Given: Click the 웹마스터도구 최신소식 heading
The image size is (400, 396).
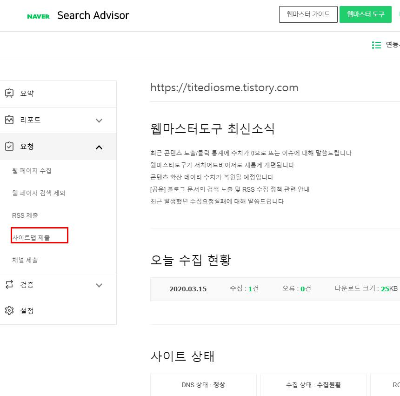Looking at the screenshot, I should tap(213, 129).
